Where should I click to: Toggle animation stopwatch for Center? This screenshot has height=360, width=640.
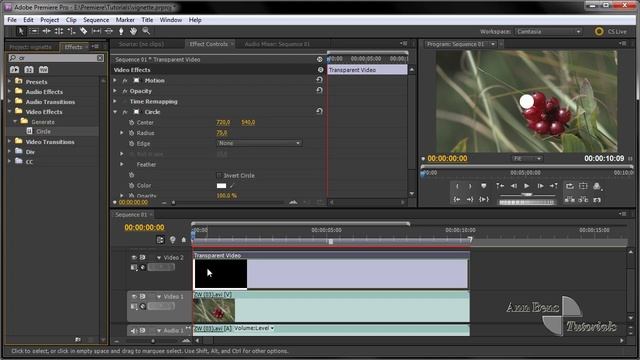(x=131, y=122)
